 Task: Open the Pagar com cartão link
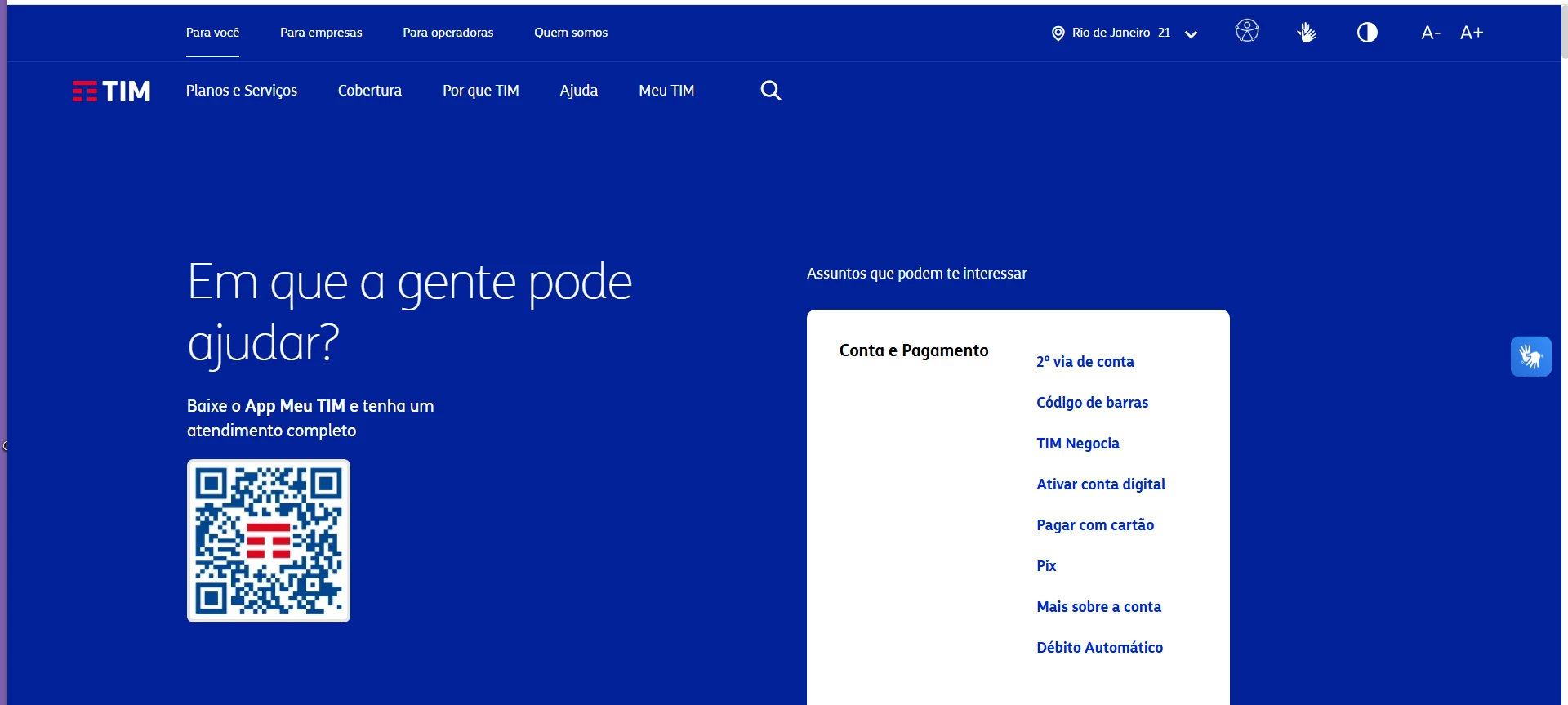pos(1095,525)
